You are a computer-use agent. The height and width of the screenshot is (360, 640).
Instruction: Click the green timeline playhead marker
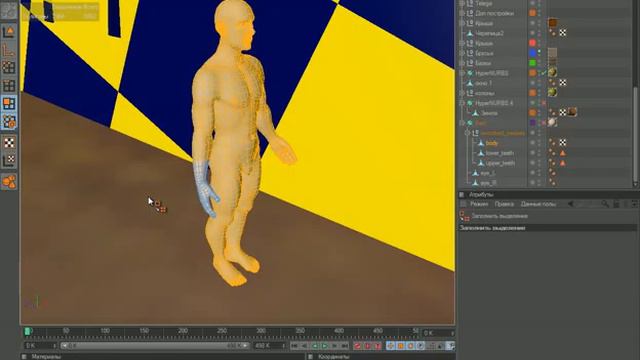pyautogui.click(x=28, y=331)
